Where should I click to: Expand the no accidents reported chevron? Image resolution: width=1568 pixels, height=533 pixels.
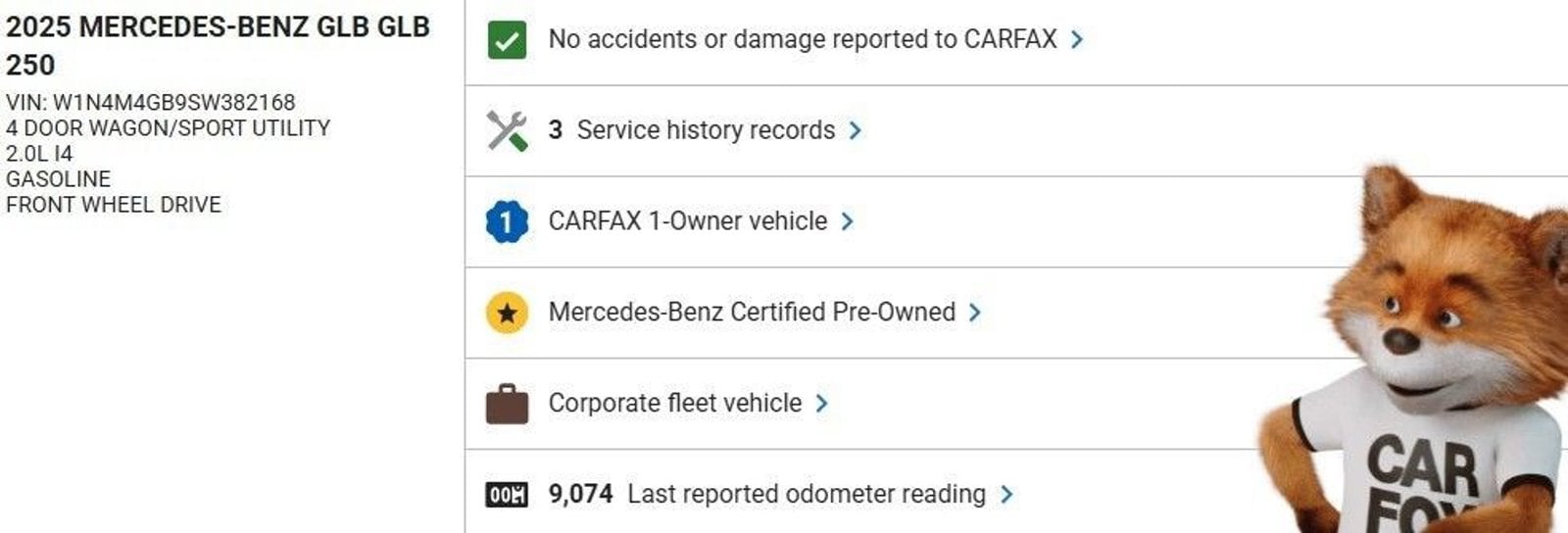tap(1077, 39)
